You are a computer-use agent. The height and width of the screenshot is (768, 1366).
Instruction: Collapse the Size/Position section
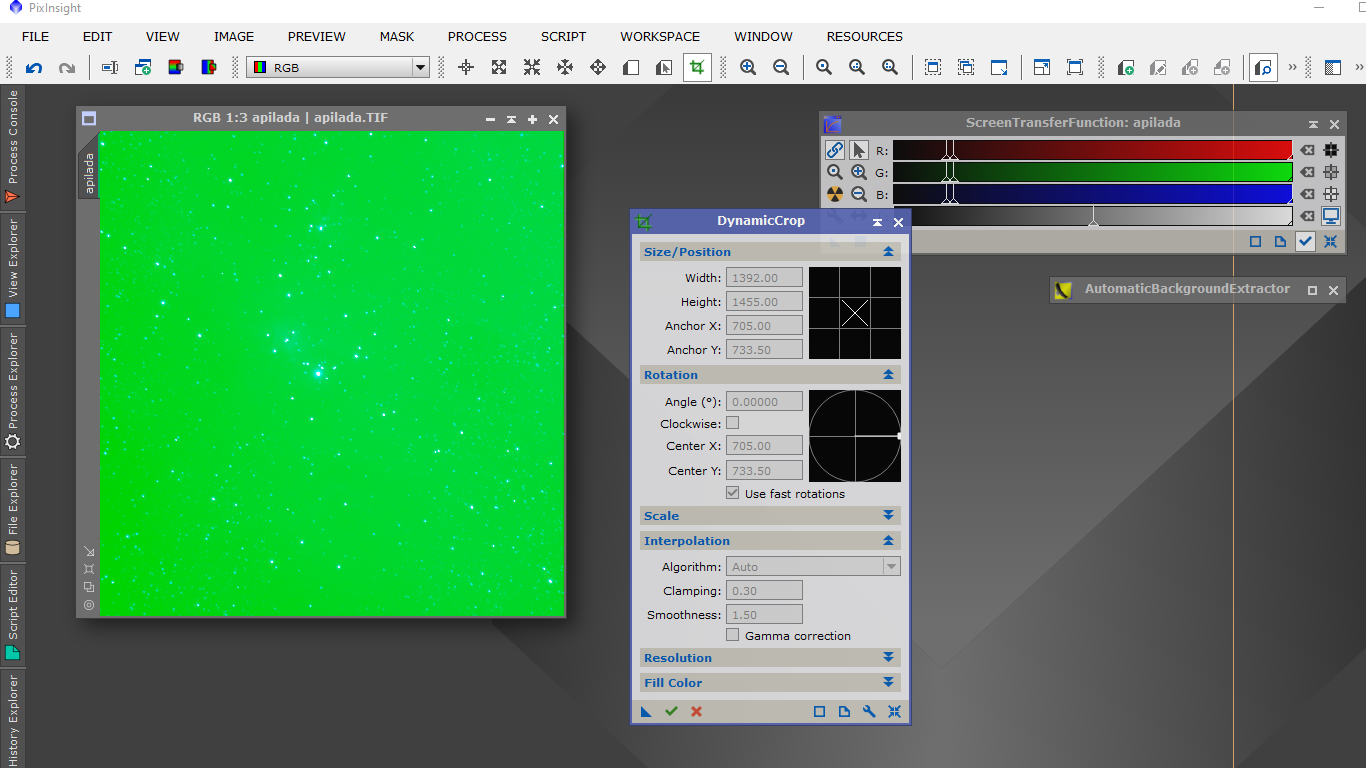tap(888, 252)
